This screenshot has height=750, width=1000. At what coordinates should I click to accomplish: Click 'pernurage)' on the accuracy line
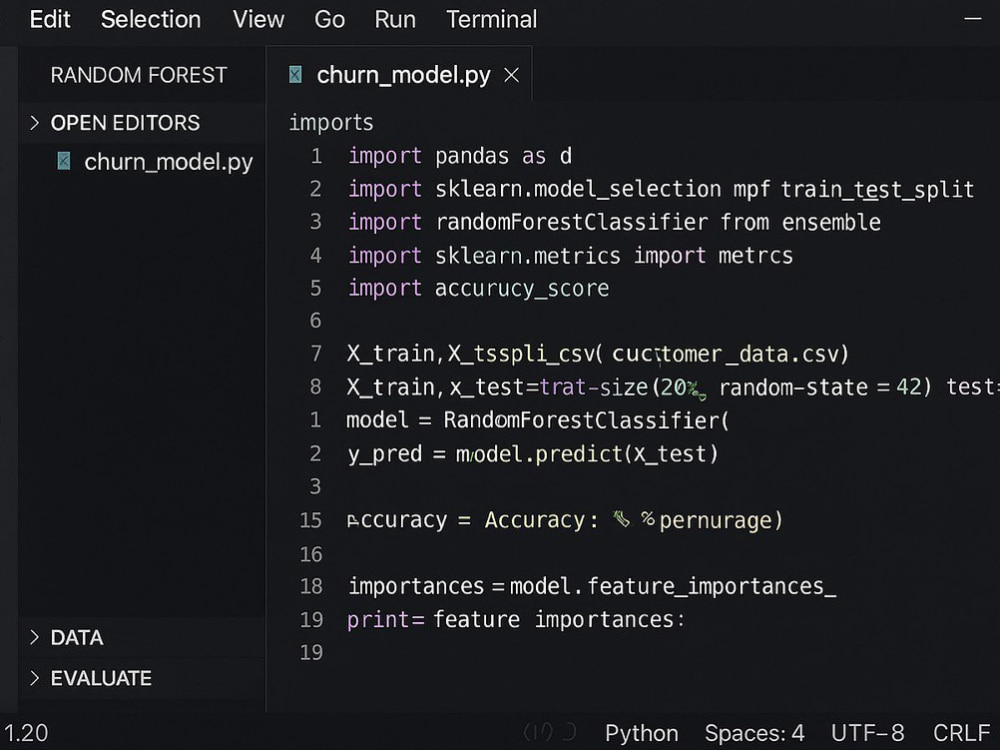tap(721, 520)
